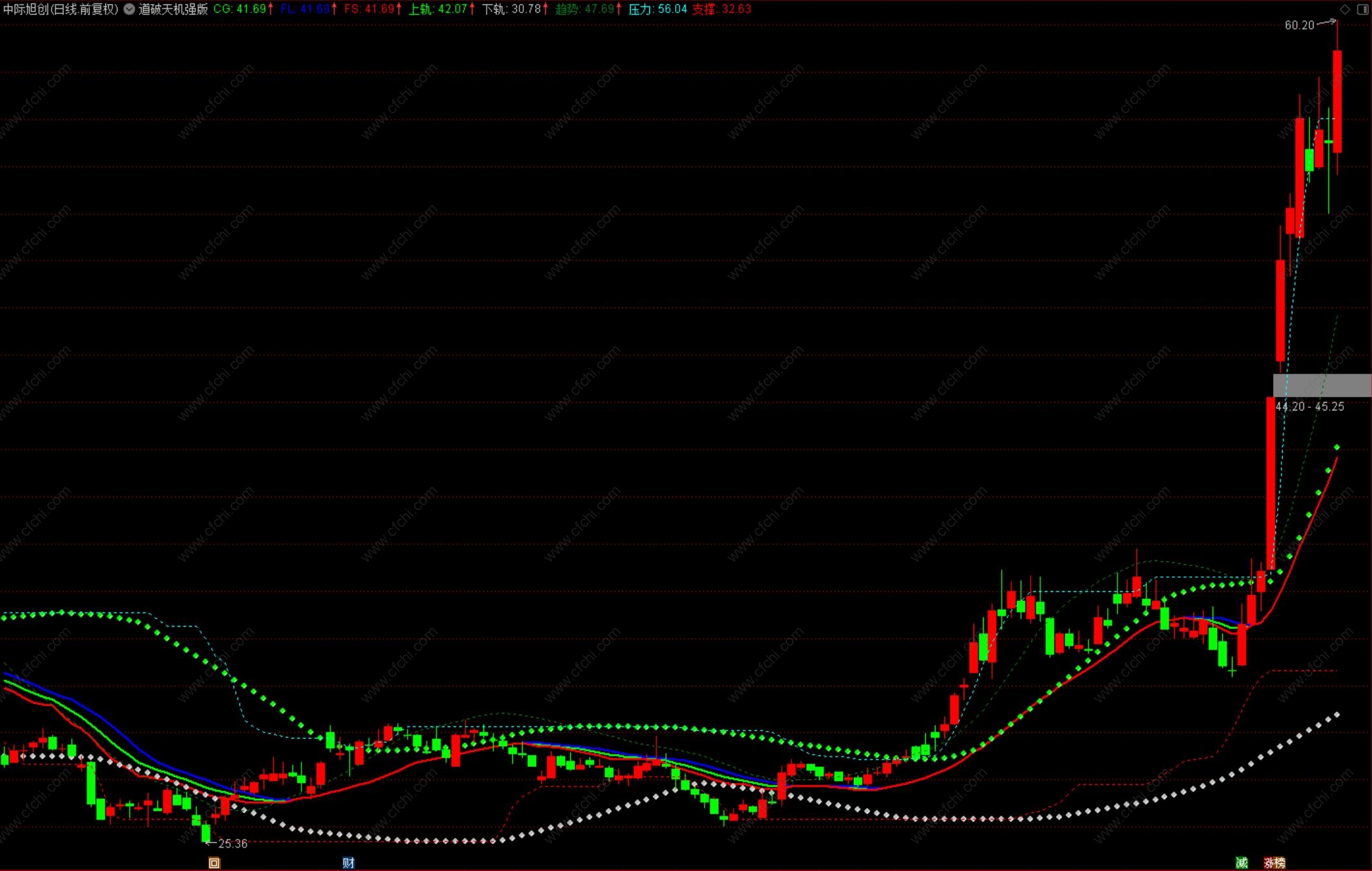The image size is (1372, 871).
Task: Click the 25.36 low price marker
Action: point(232,843)
